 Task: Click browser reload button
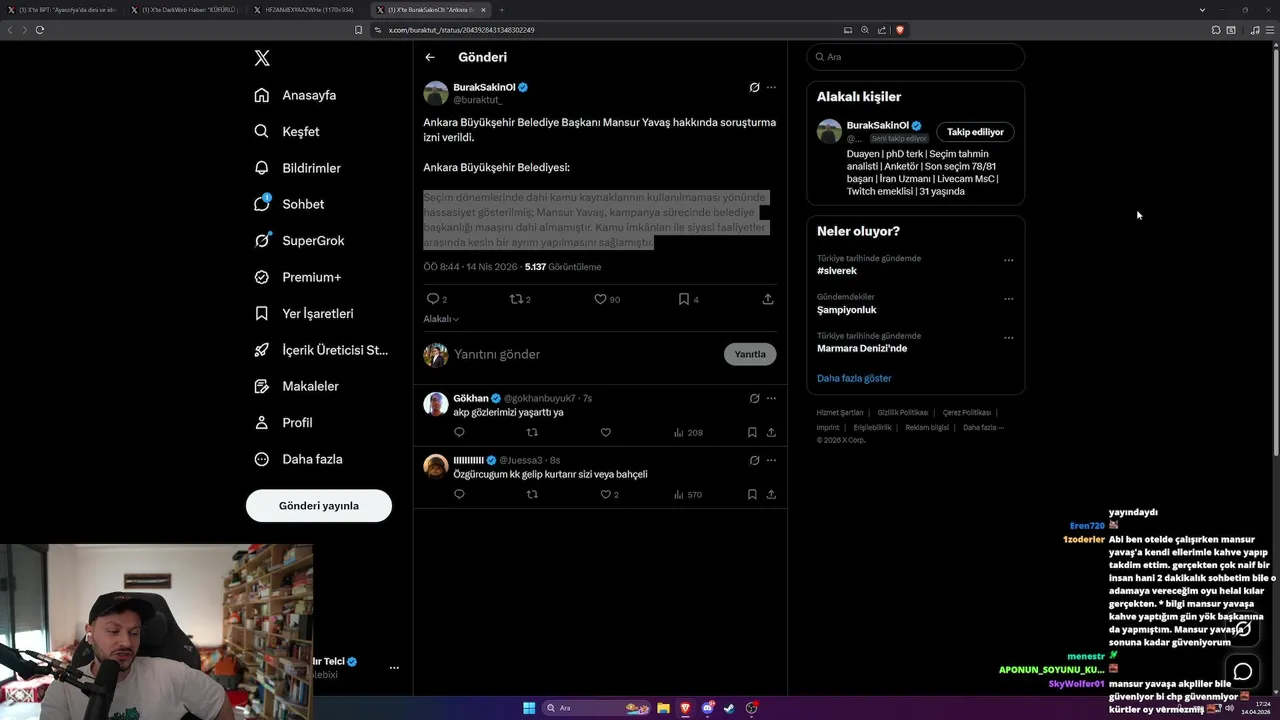40,30
